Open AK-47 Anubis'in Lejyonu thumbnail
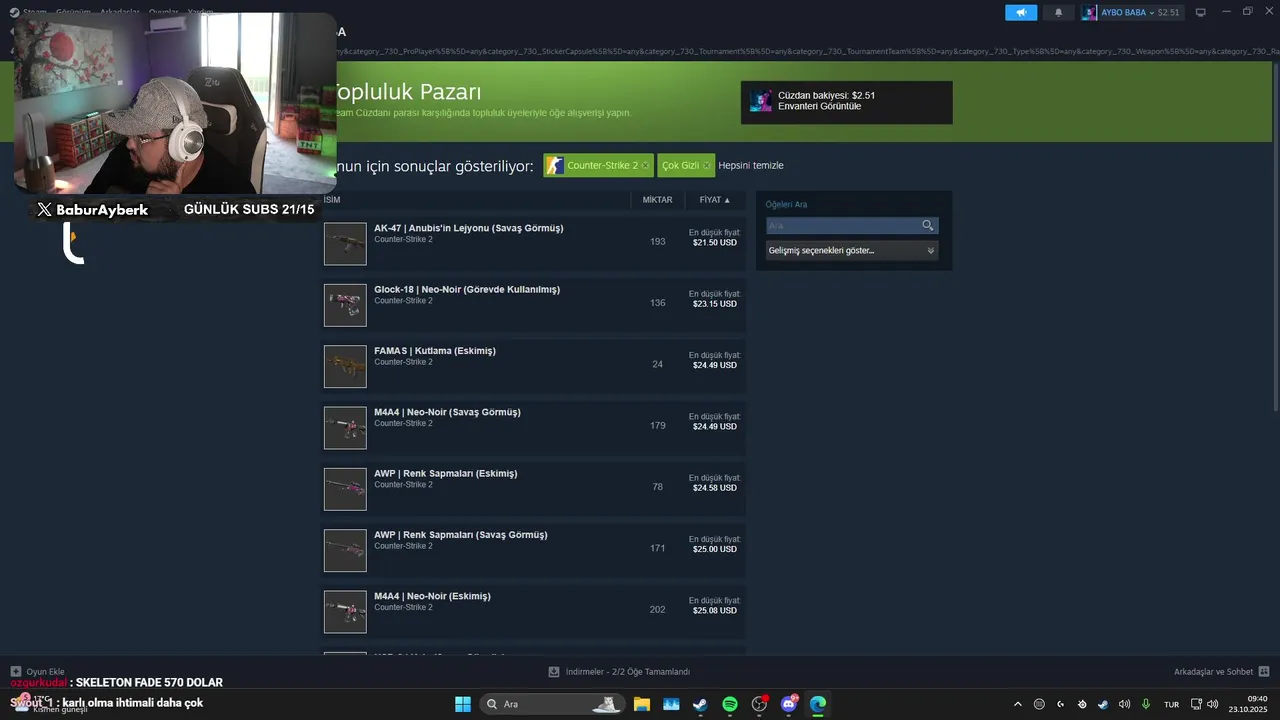 pos(345,244)
